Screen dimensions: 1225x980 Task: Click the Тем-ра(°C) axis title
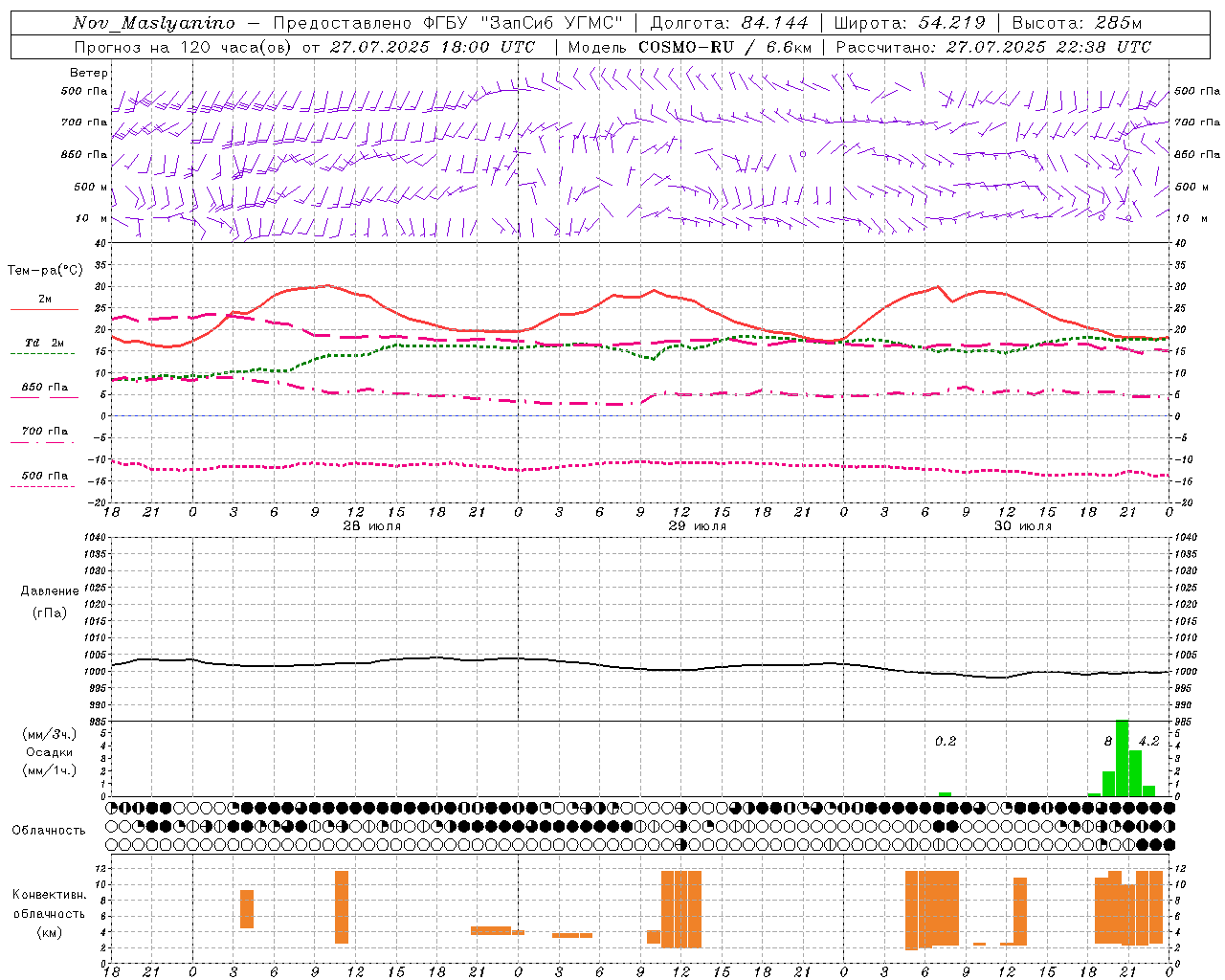pos(45,271)
